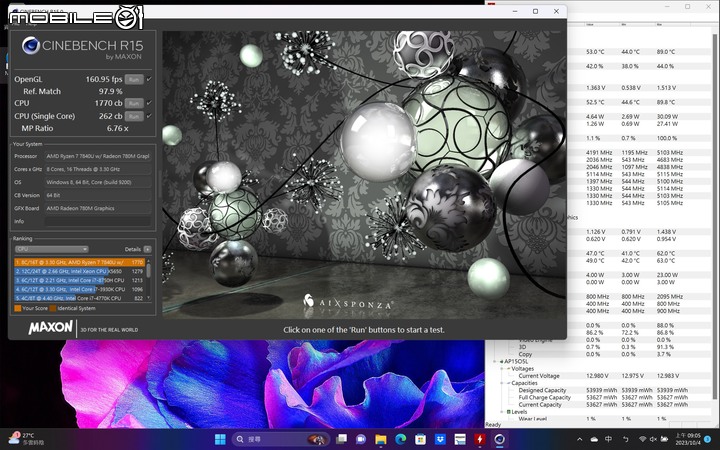Maximize the Cinebench window
The width and height of the screenshot is (720, 450).
(x=535, y=11)
